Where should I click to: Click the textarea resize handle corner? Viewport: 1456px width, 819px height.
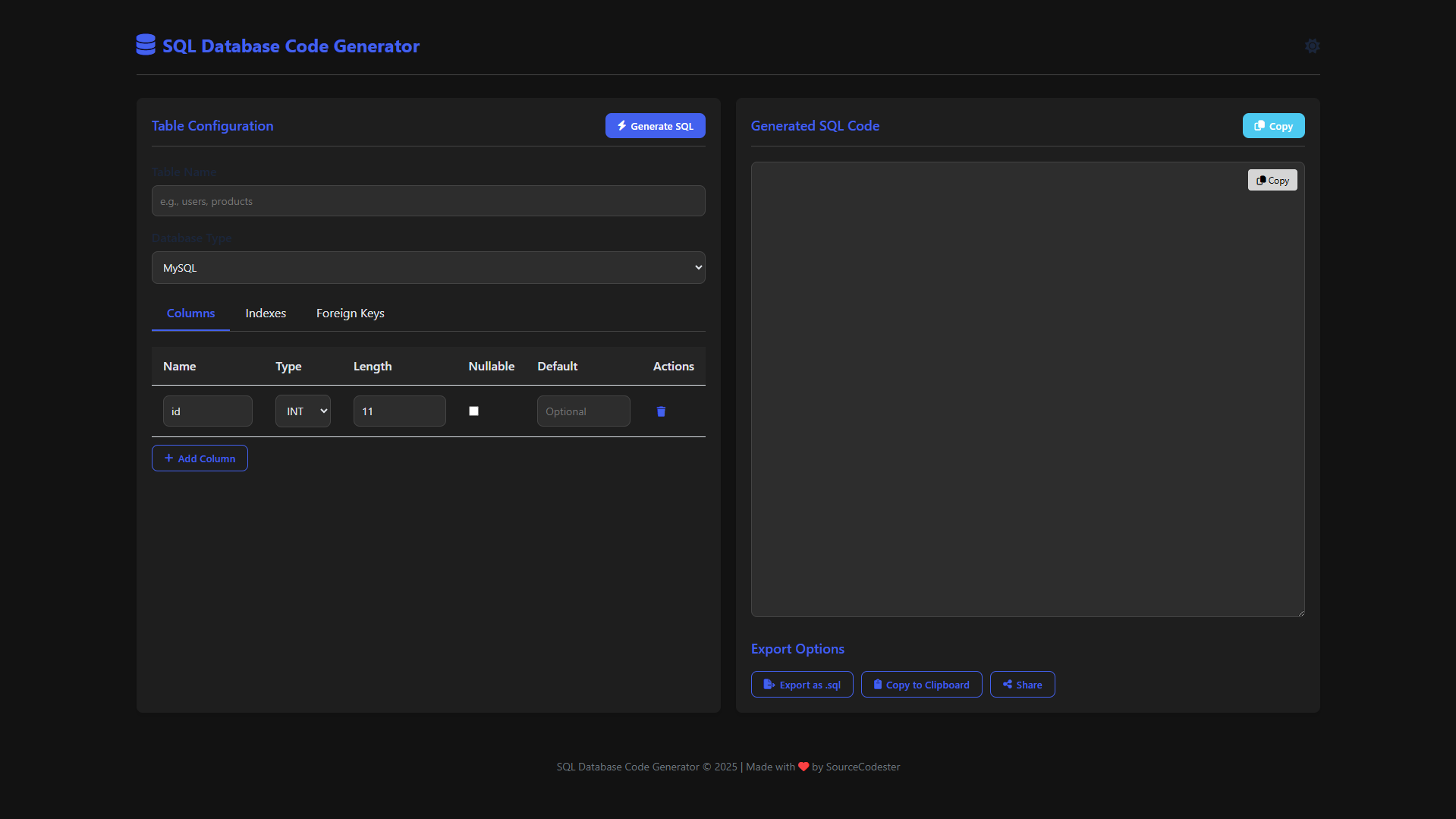coord(1300,613)
